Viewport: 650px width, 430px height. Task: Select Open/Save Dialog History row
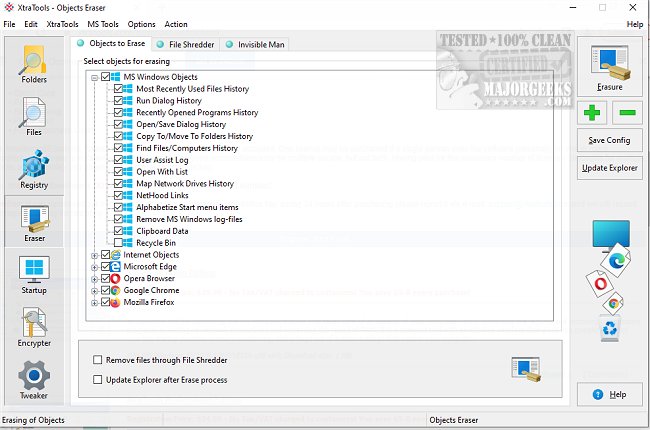click(x=181, y=124)
